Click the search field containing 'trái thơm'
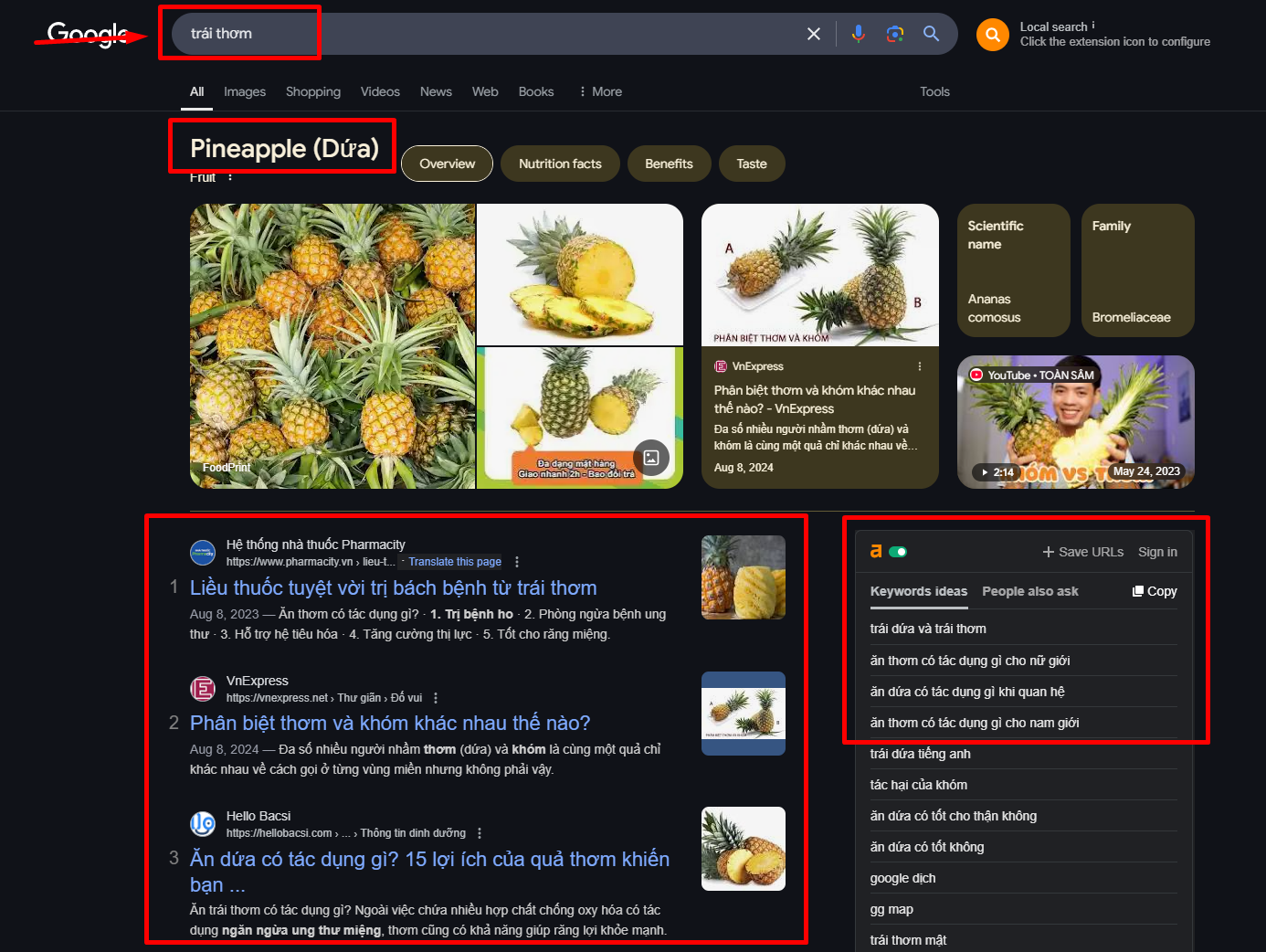1266x952 pixels. coord(493,34)
